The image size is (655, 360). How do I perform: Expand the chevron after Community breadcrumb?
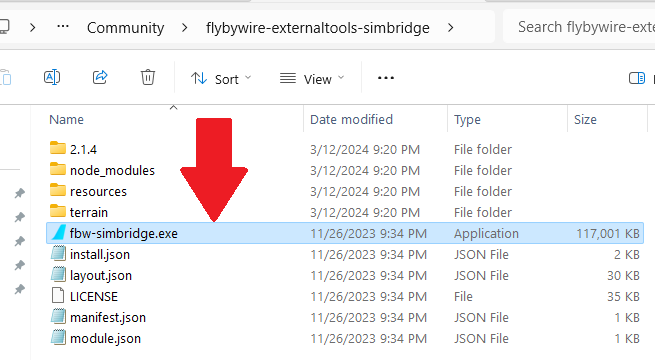[185, 28]
